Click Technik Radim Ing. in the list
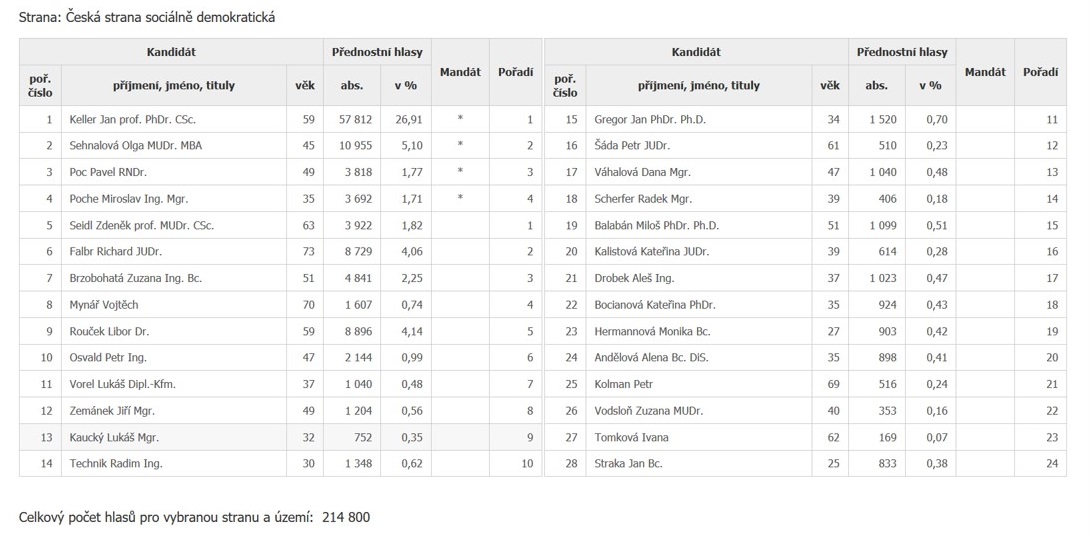Screen dimensions: 1090x541 116,463
